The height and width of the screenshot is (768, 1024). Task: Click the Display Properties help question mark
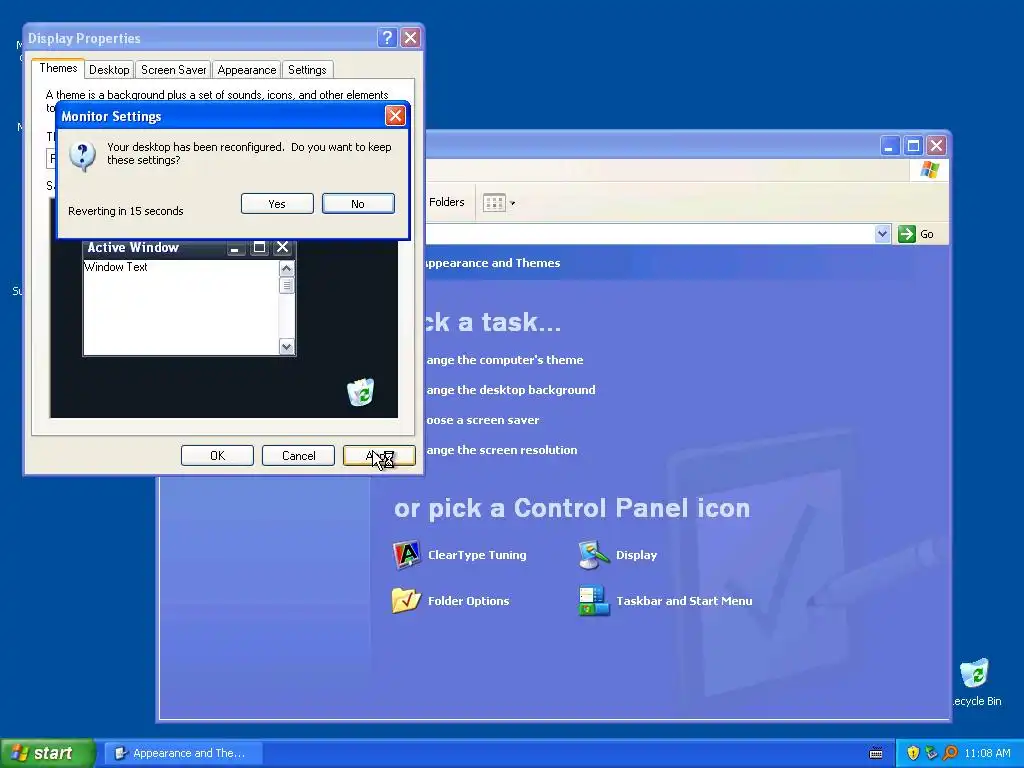(387, 37)
